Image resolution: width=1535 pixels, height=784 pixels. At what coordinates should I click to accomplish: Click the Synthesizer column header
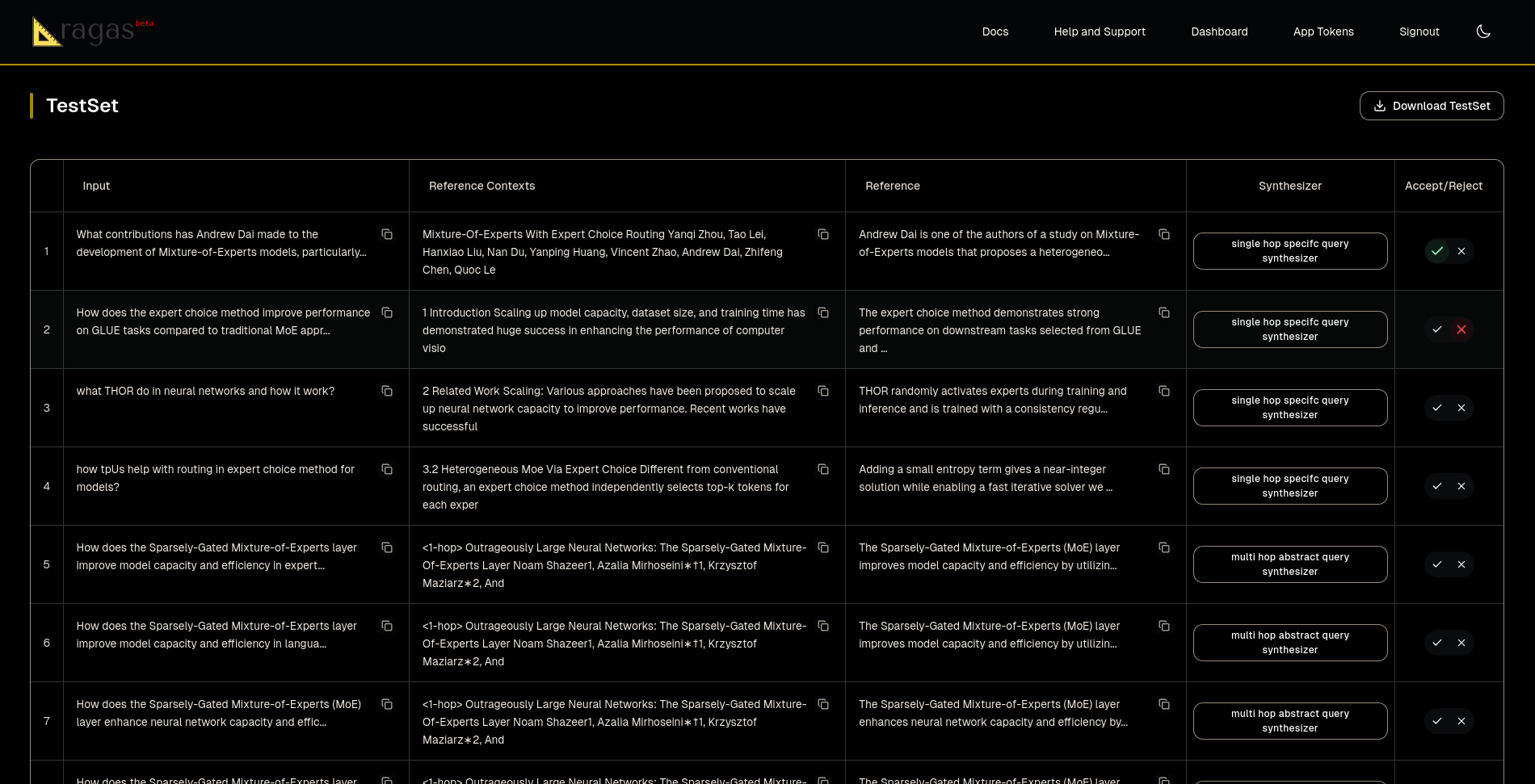coord(1290,186)
